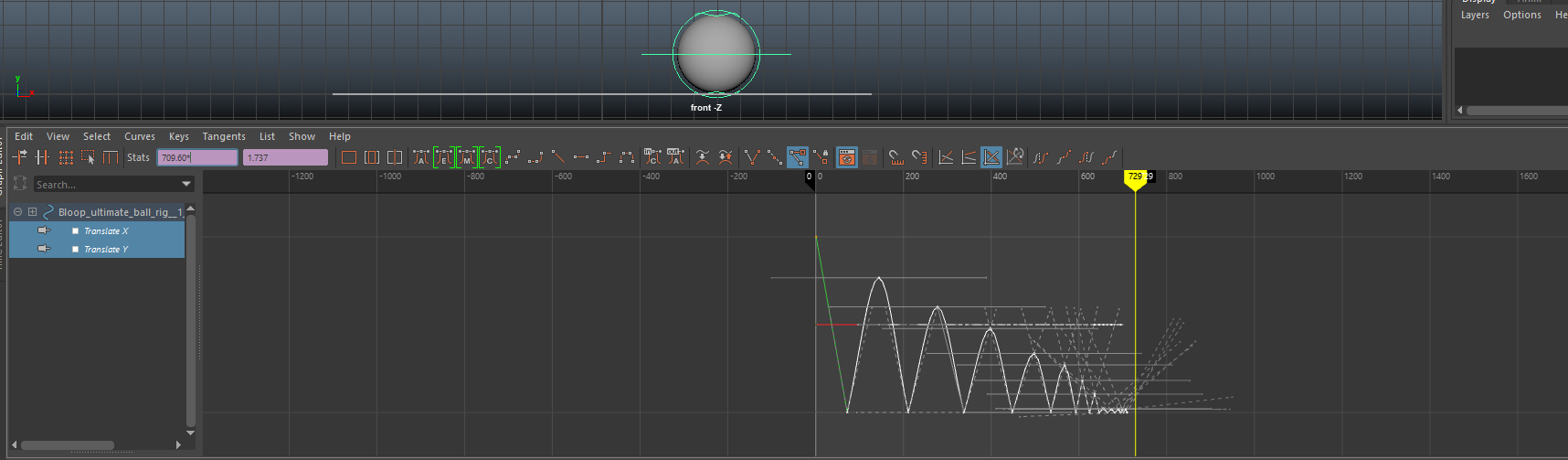1568x460 pixels.
Task: Swap buffer curves
Action: pos(726,157)
